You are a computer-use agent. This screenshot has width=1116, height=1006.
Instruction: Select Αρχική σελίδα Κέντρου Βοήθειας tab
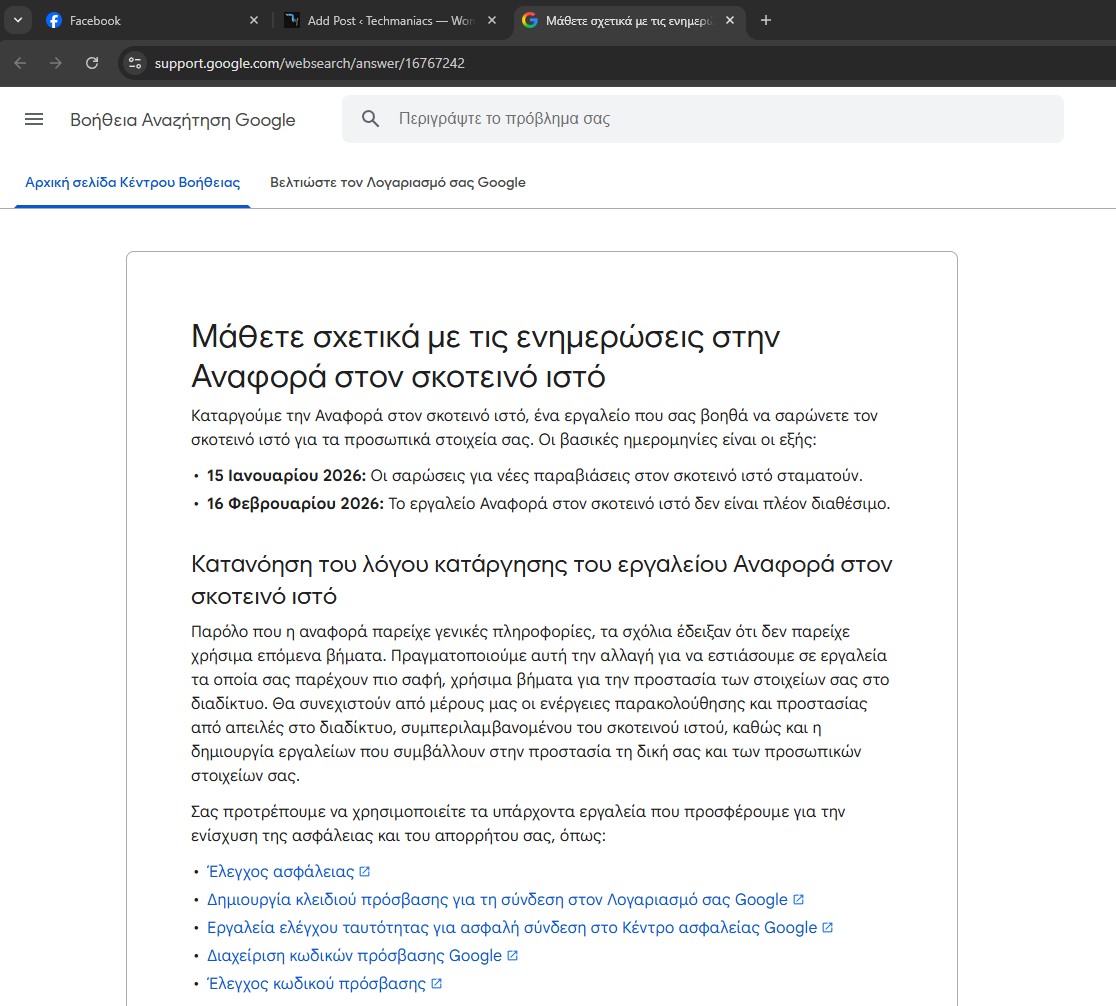(132, 183)
